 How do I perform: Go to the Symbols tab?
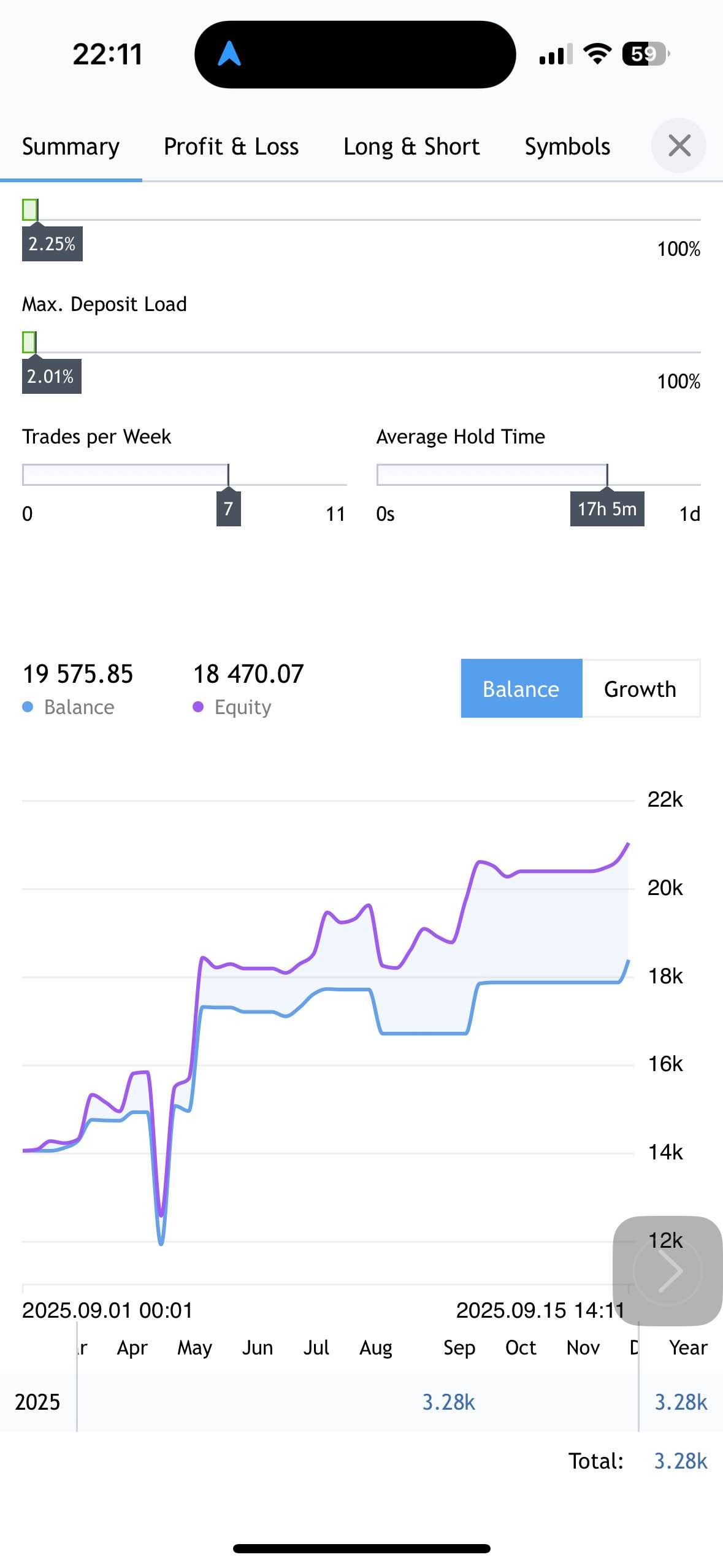(567, 147)
